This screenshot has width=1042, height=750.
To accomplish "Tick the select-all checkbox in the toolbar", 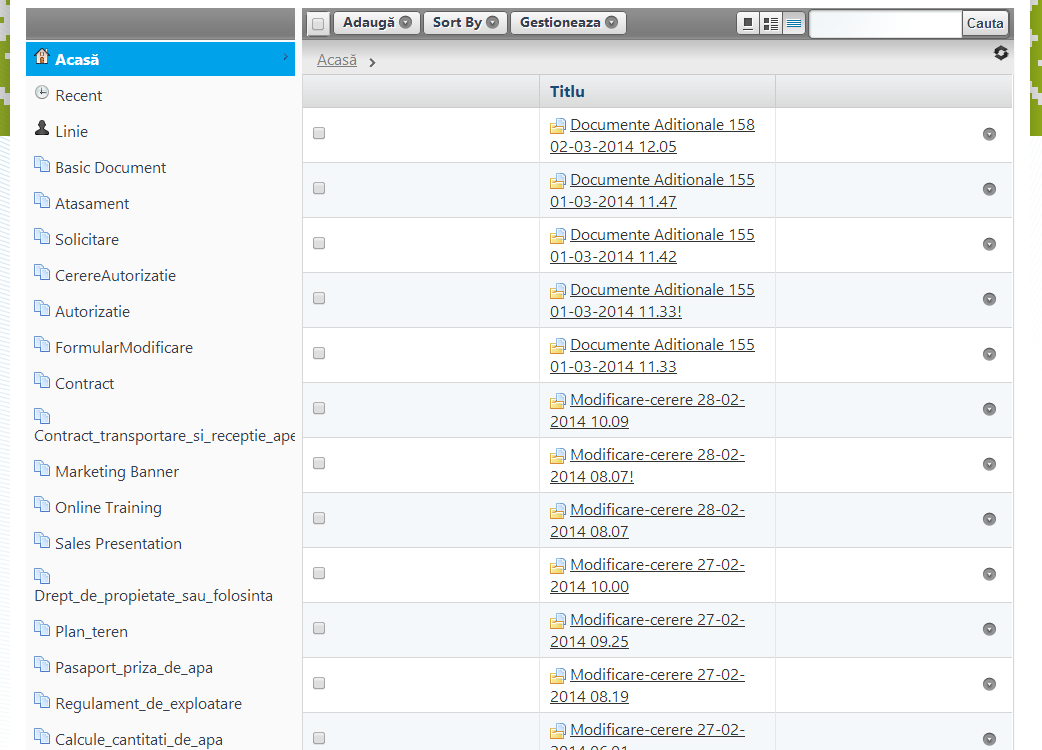I will (x=318, y=24).
